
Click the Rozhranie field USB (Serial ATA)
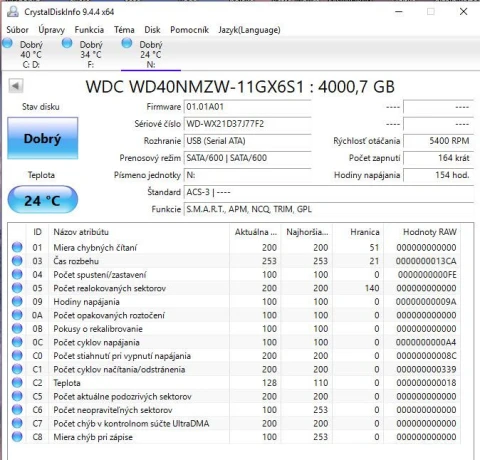point(247,141)
